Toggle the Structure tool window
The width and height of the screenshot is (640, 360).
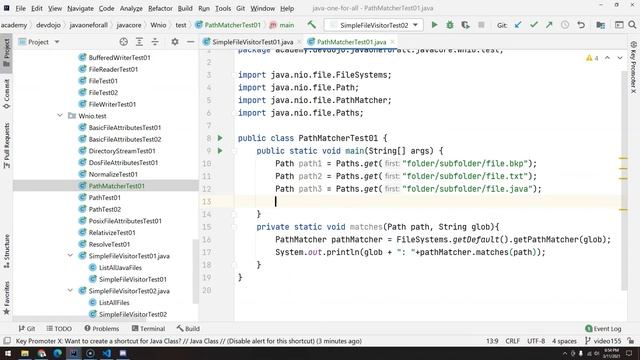tap(7, 251)
